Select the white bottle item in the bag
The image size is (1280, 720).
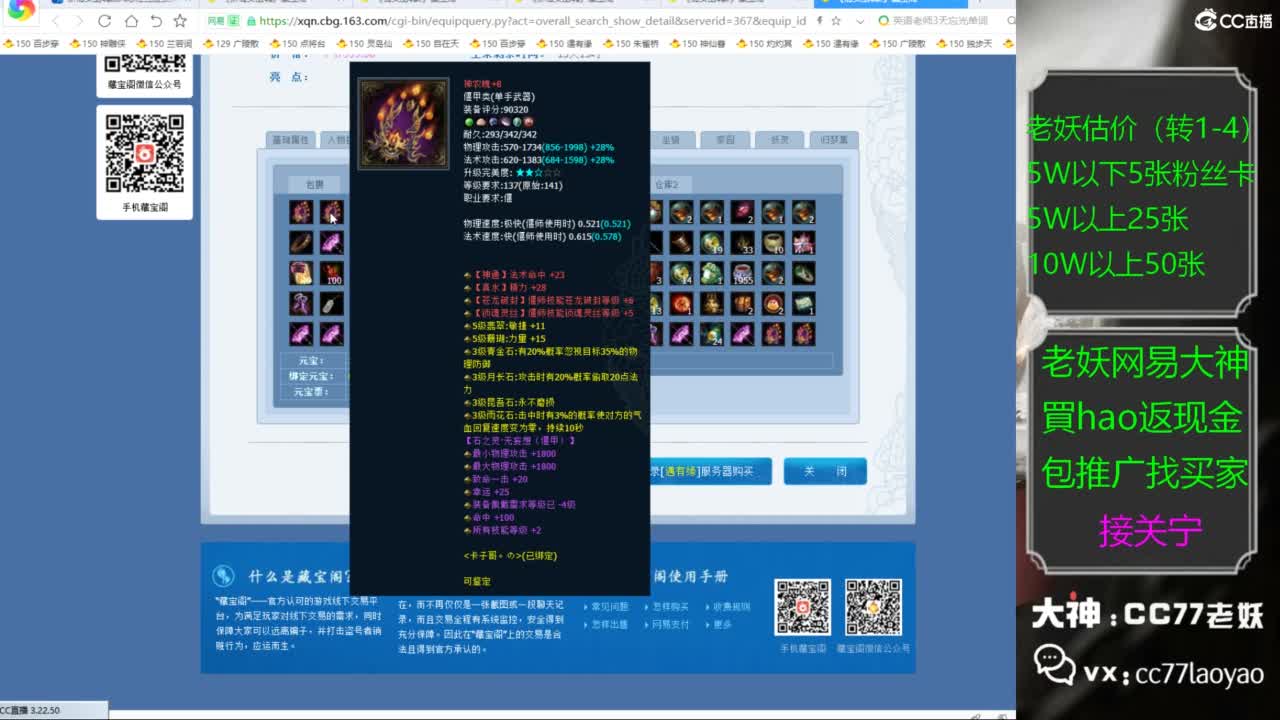[x=332, y=303]
